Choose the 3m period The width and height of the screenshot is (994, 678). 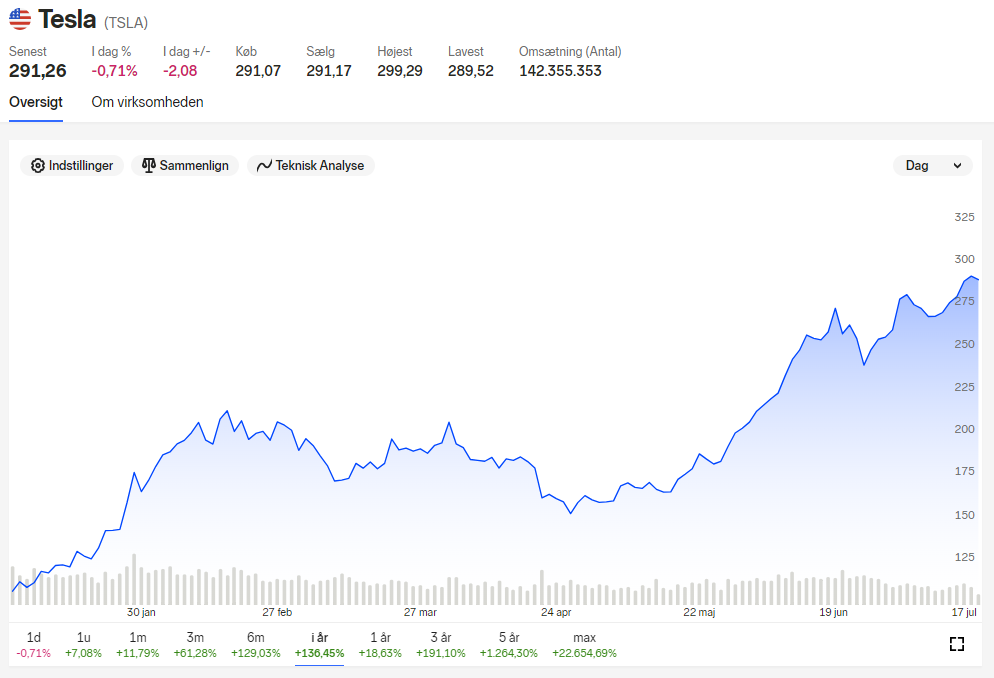tap(195, 644)
